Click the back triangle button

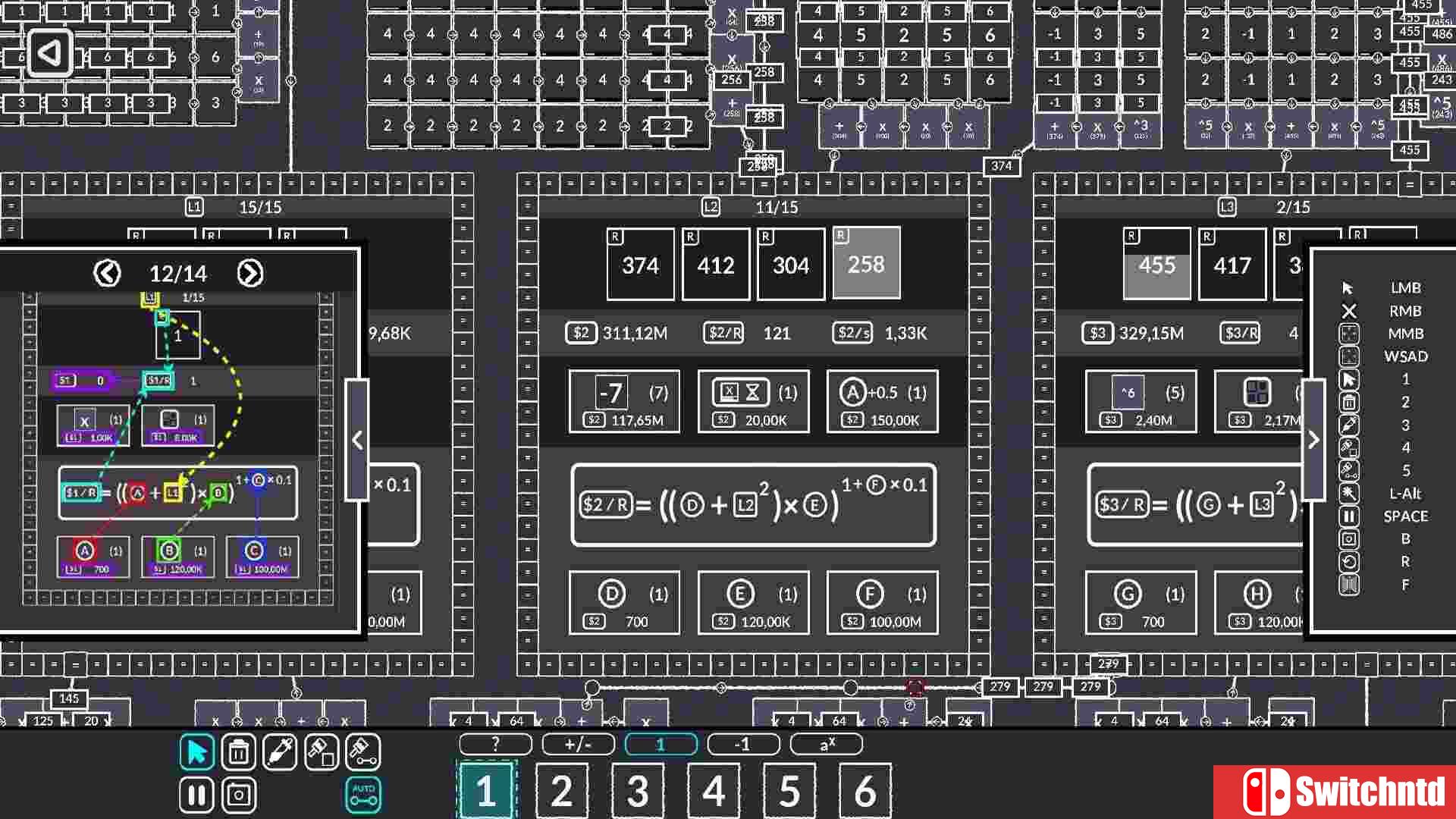click(x=50, y=52)
